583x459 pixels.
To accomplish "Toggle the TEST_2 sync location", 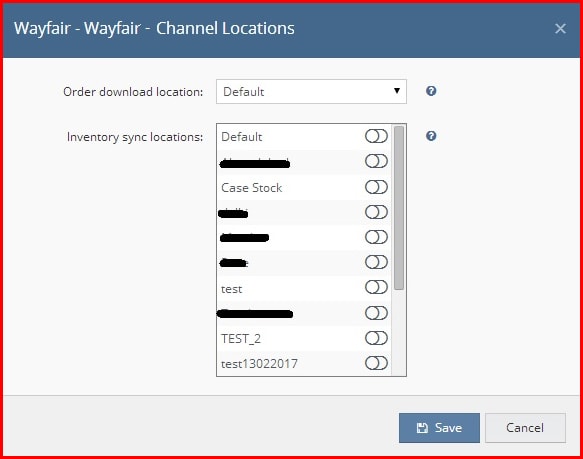I will pos(376,338).
